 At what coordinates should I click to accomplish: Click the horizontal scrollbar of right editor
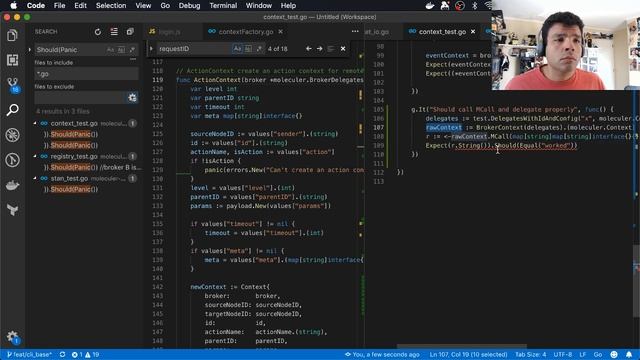click(461, 347)
